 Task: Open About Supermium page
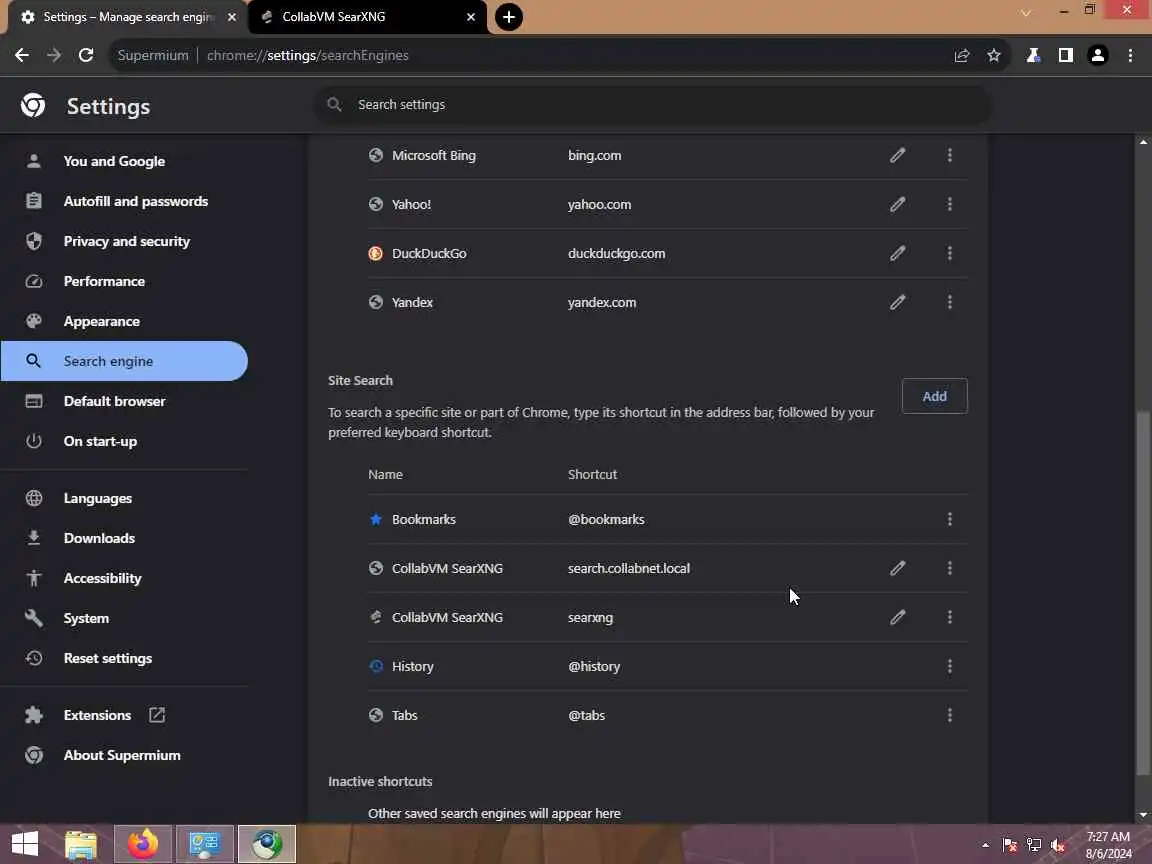(x=124, y=755)
